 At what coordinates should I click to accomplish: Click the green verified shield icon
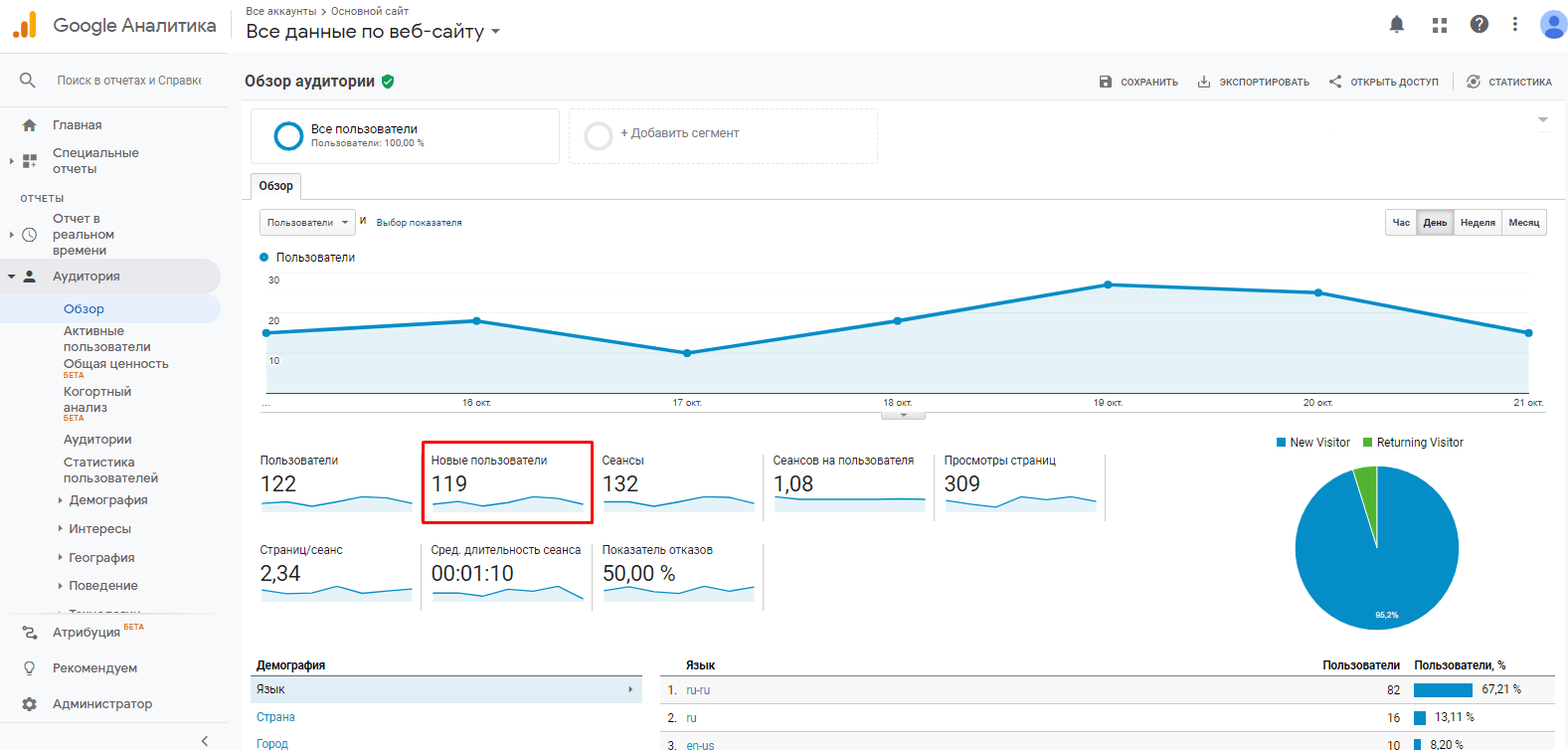click(x=388, y=82)
